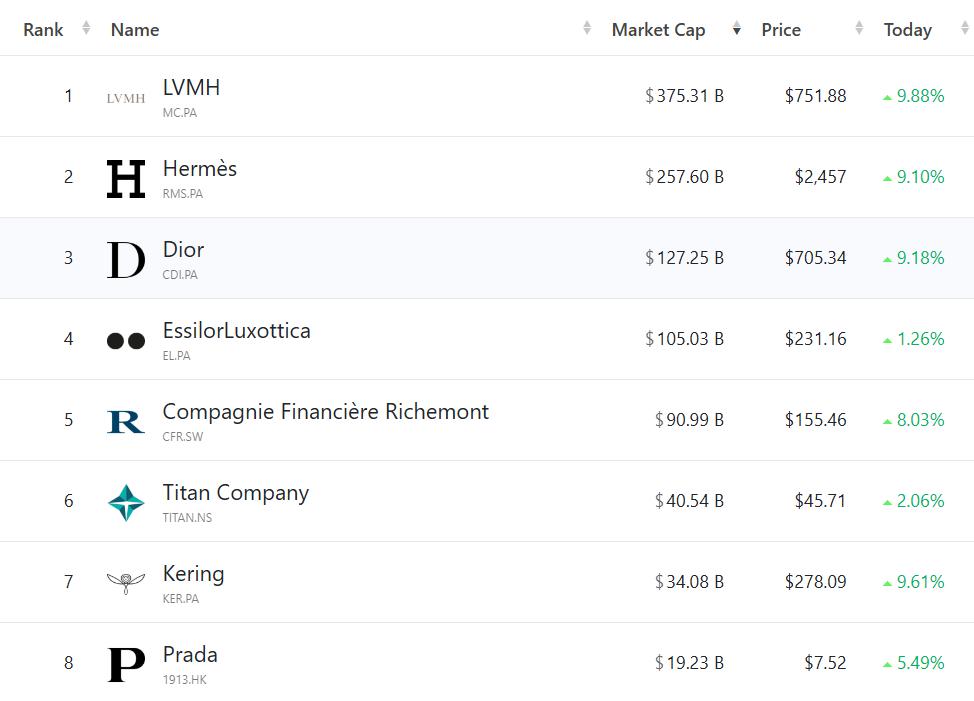
Task: Open the Kering company link
Action: coord(193,574)
